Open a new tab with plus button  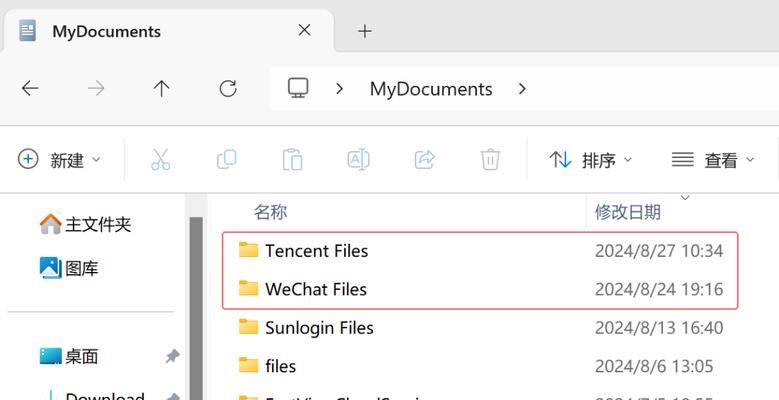pyautogui.click(x=365, y=31)
